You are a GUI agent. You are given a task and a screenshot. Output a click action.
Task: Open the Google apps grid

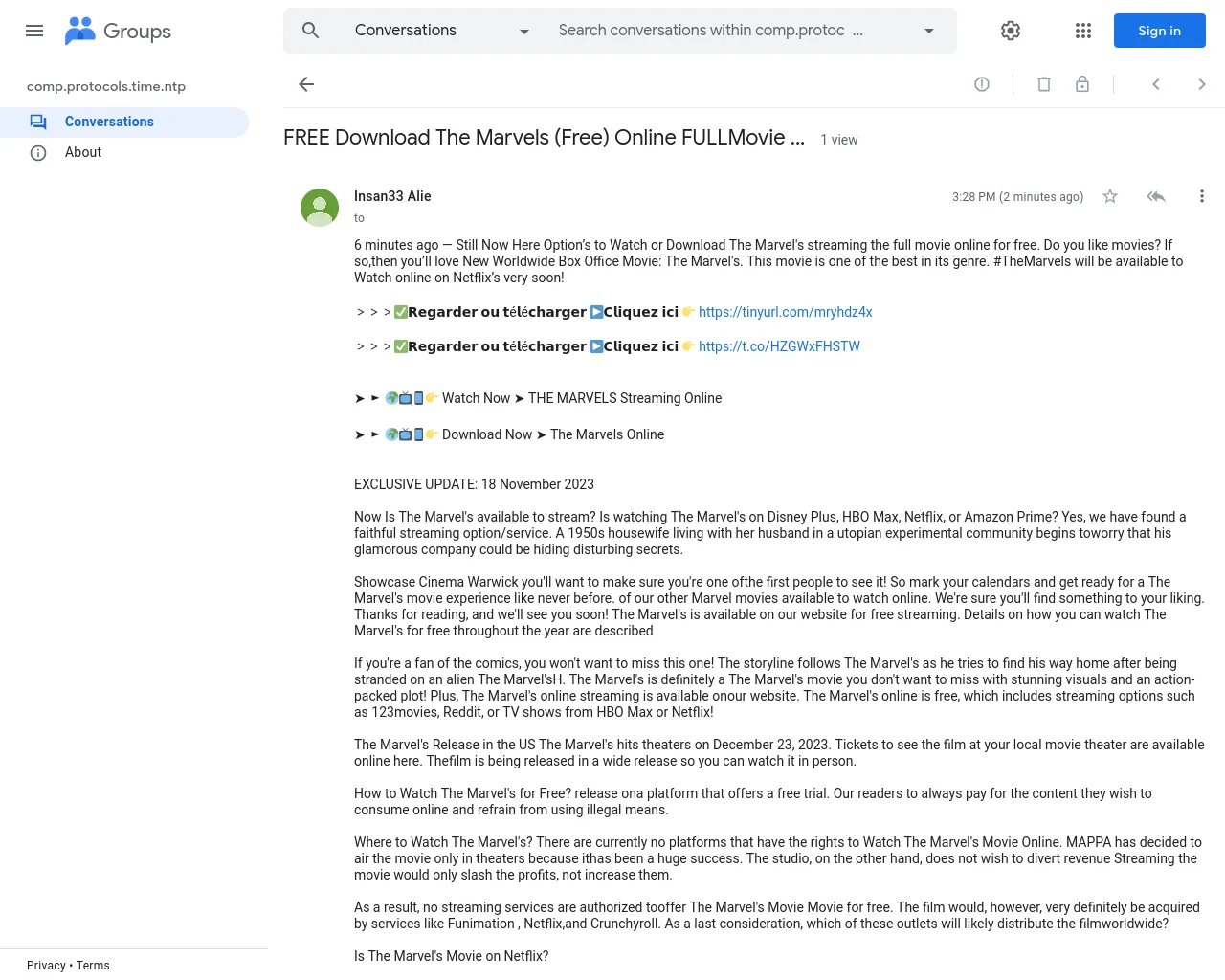point(1083,31)
